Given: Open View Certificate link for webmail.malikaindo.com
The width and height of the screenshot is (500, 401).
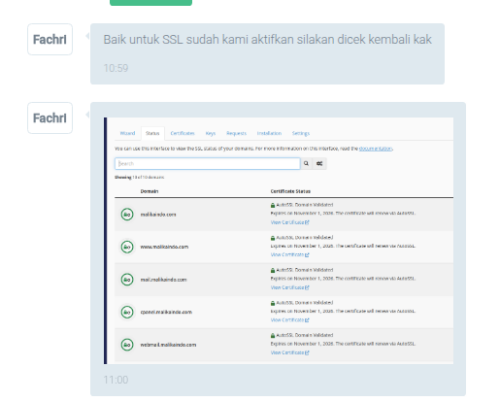Looking at the screenshot, I should [x=290, y=353].
